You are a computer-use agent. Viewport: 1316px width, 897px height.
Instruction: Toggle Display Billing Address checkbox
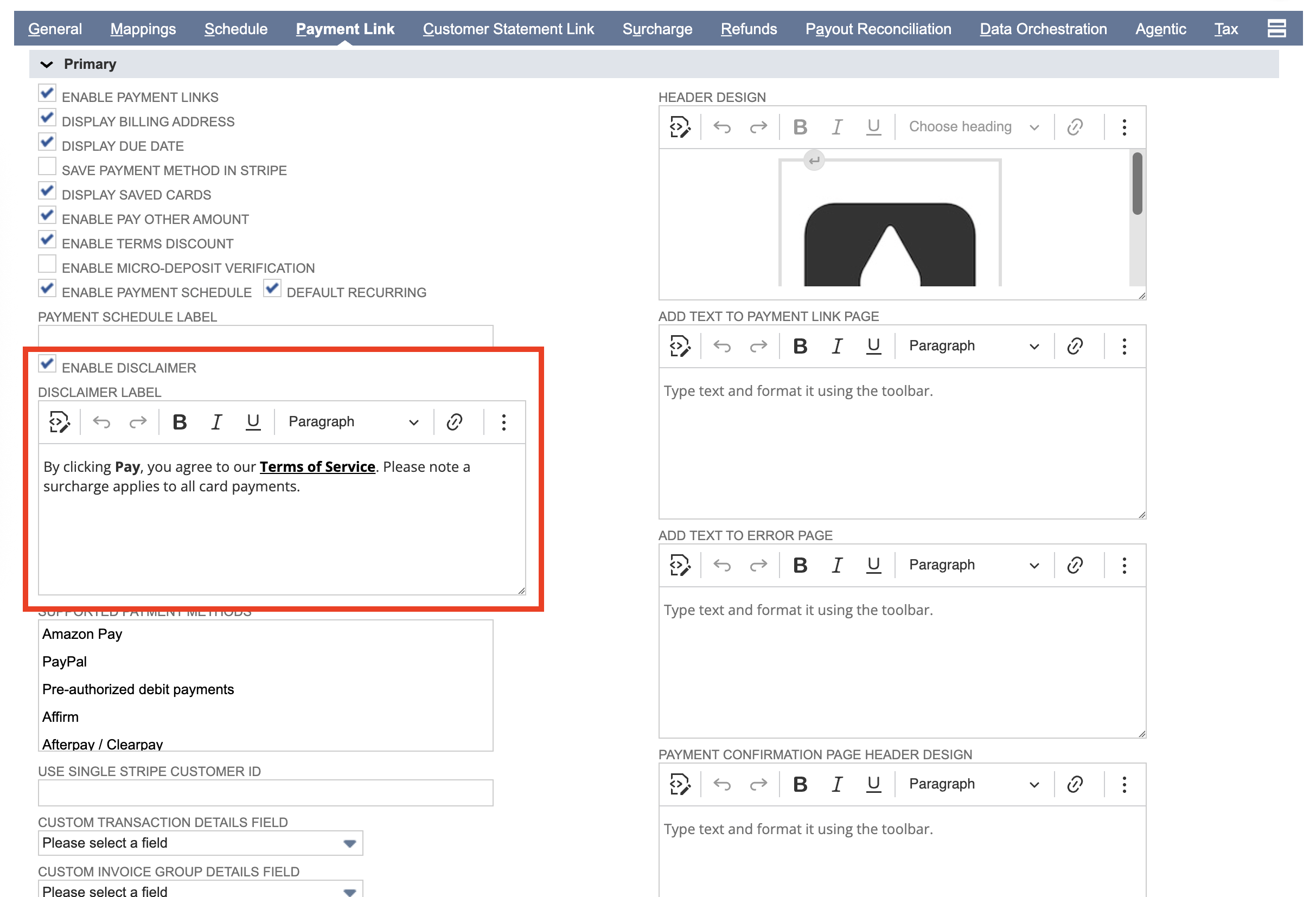(47, 117)
